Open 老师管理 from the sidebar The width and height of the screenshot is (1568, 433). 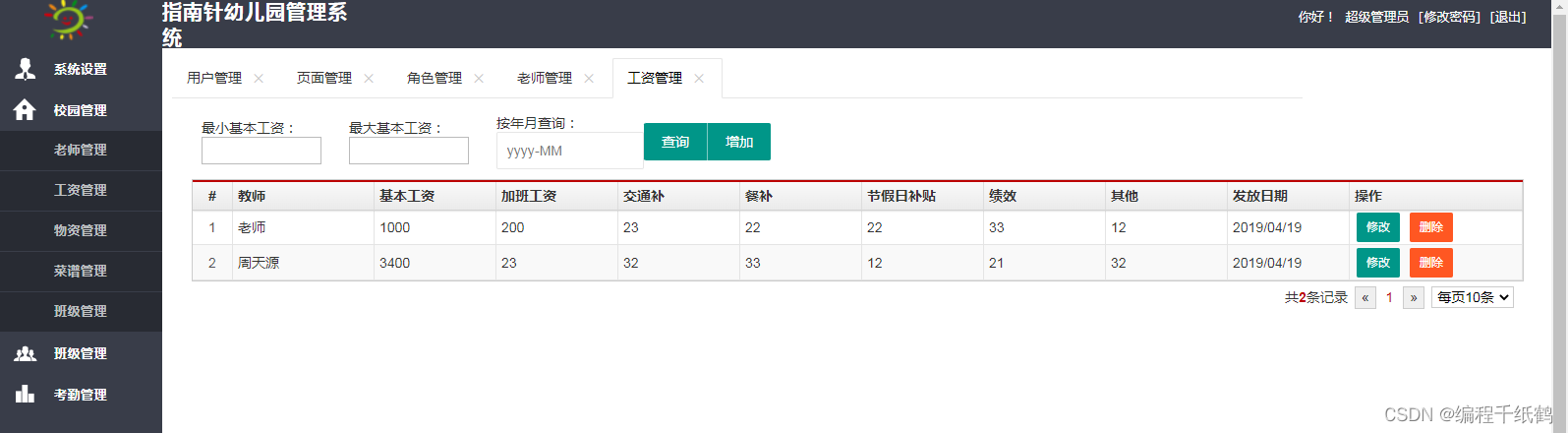[x=81, y=151]
